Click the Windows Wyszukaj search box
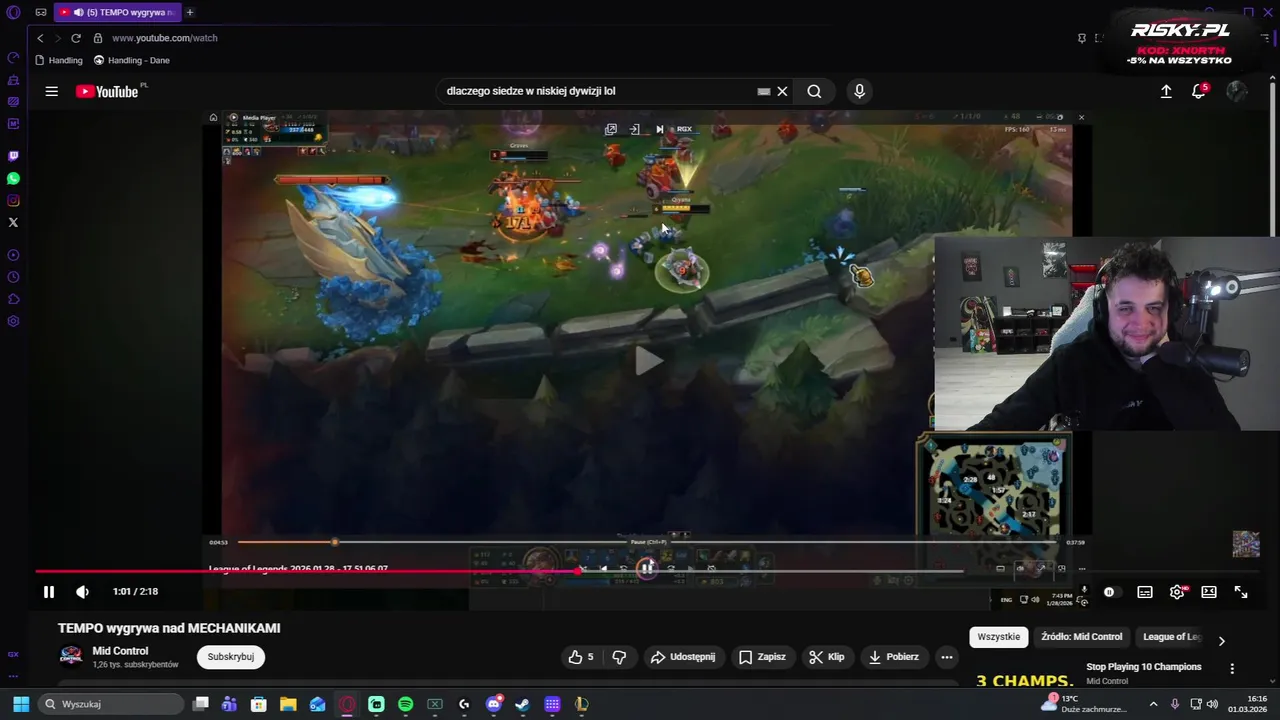Viewport: 1280px width, 720px height. tap(110, 704)
